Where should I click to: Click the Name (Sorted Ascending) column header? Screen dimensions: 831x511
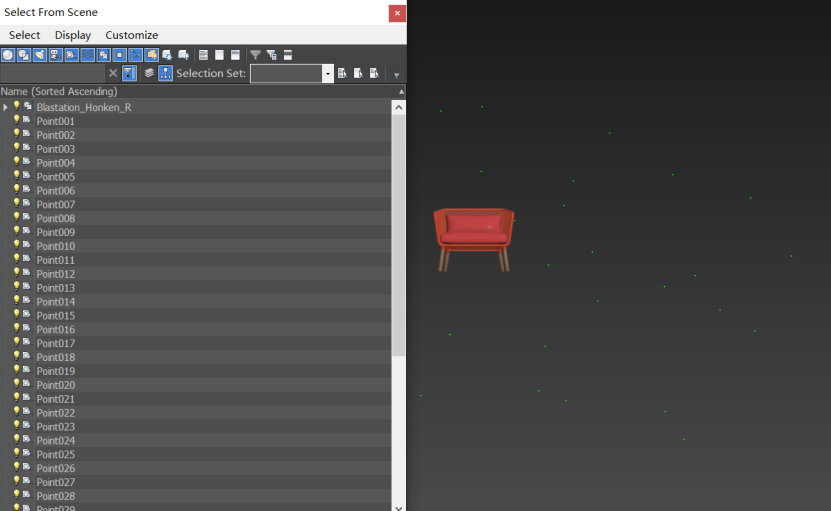(x=203, y=91)
